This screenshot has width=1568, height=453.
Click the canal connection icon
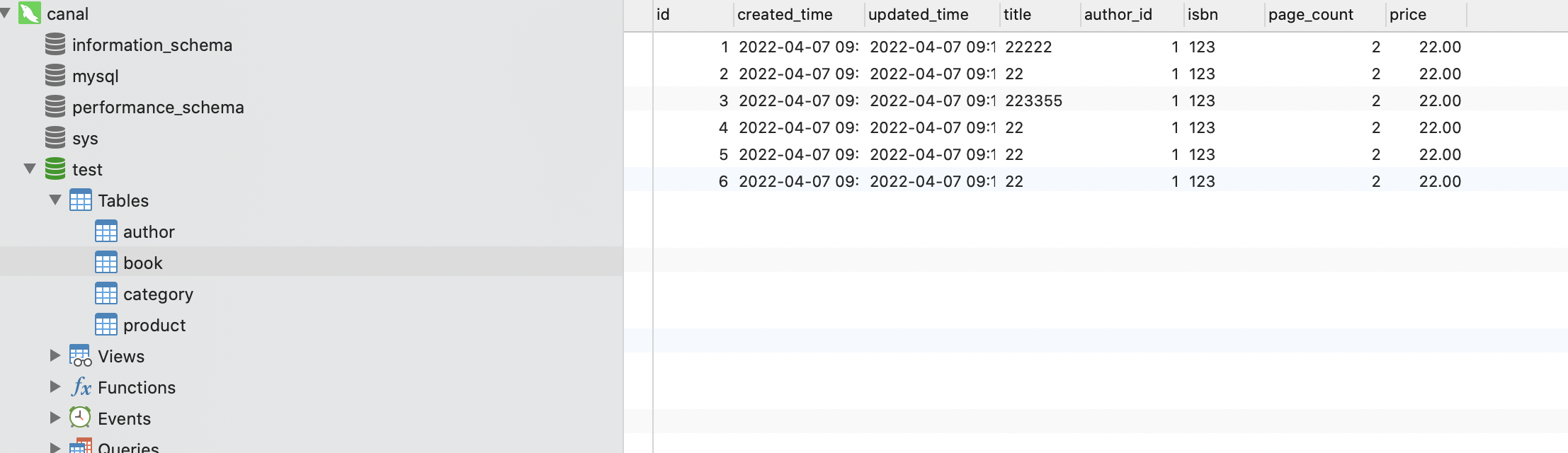click(x=30, y=13)
